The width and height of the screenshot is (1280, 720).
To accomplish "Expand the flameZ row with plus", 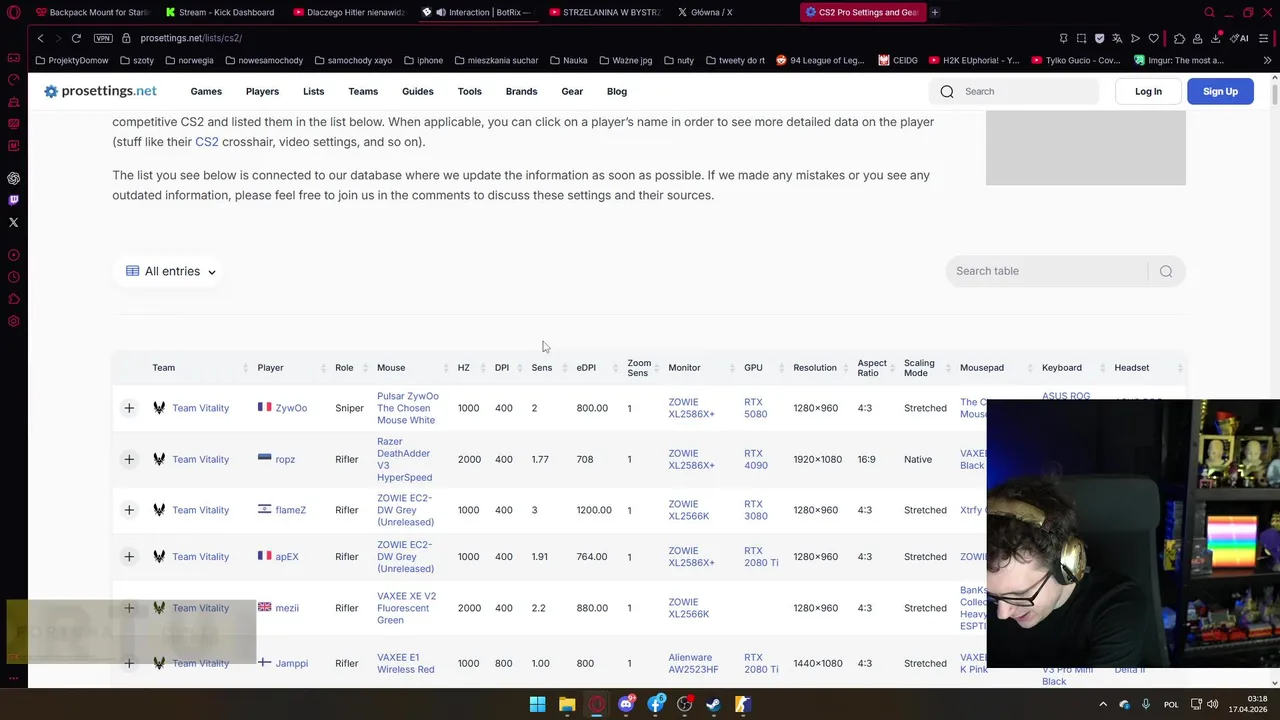I will [x=129, y=510].
